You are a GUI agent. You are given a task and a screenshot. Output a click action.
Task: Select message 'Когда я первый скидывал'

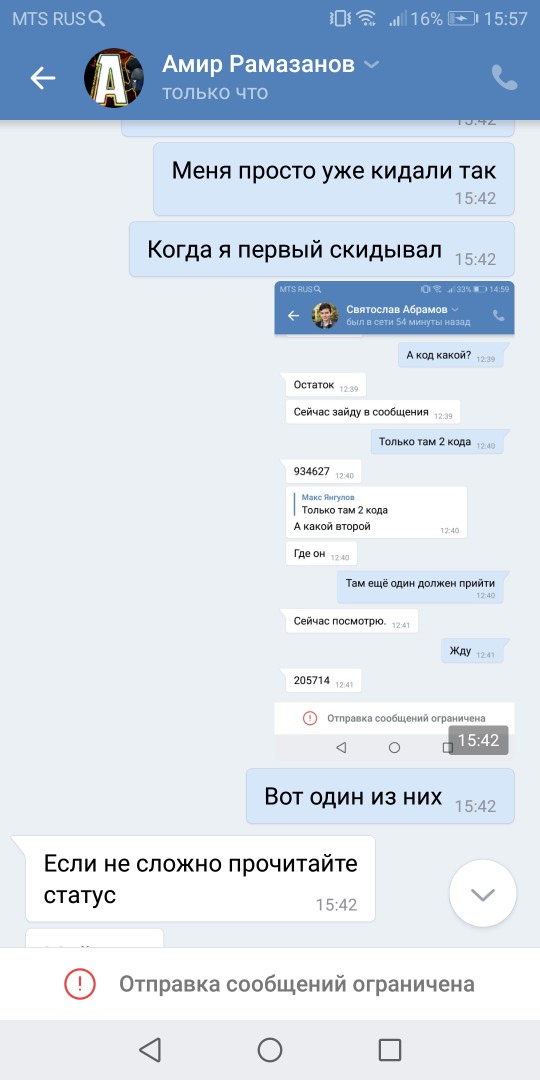[322, 249]
